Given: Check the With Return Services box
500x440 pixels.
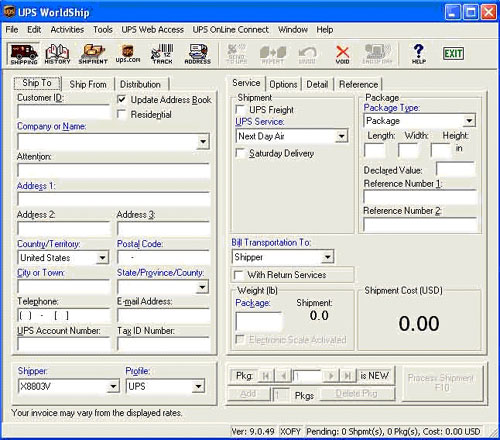Looking at the screenshot, I should pyautogui.click(x=238, y=275).
